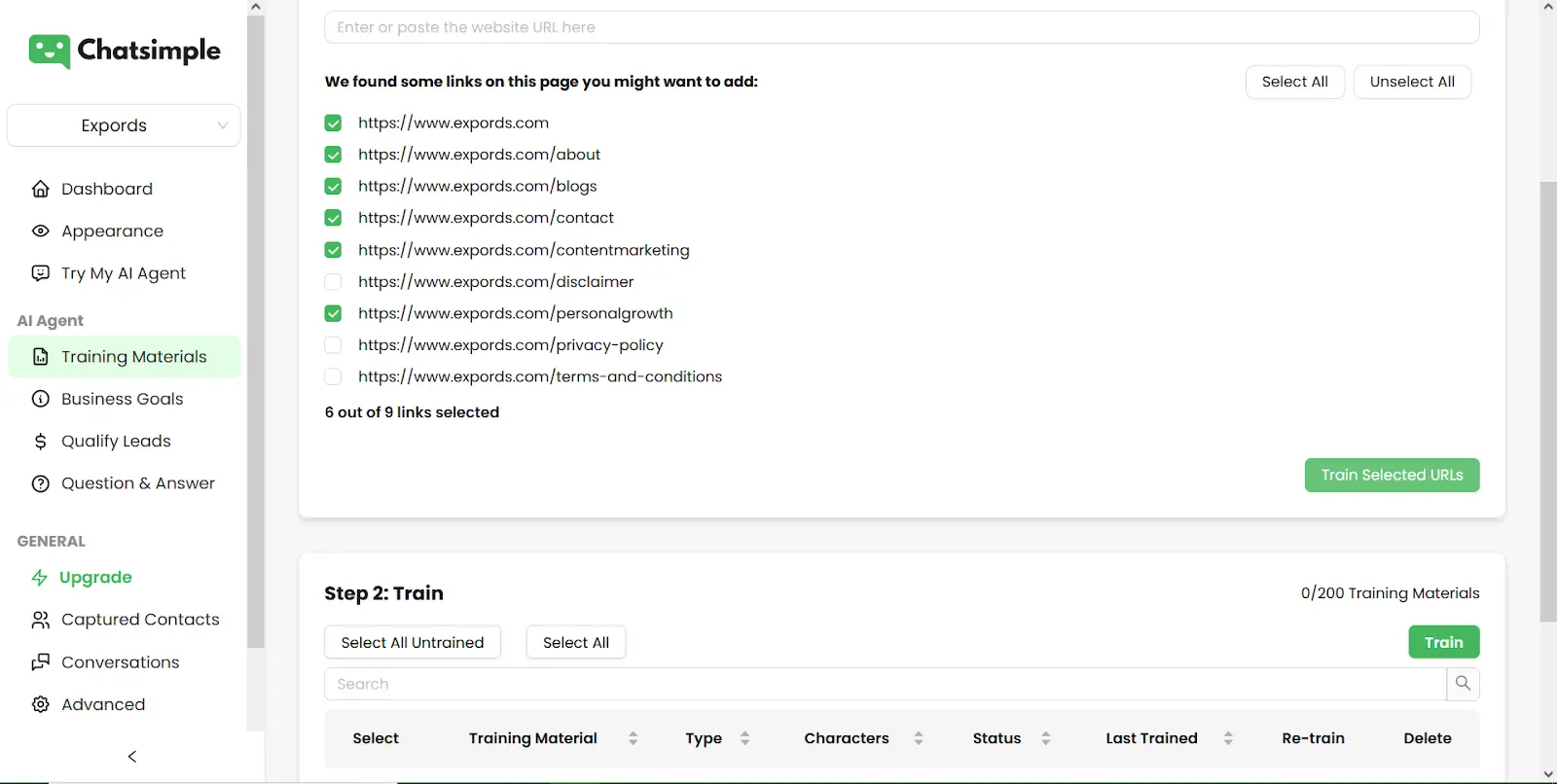The height and width of the screenshot is (784, 1557).
Task: Open Business Goals menu item
Action: 122,399
